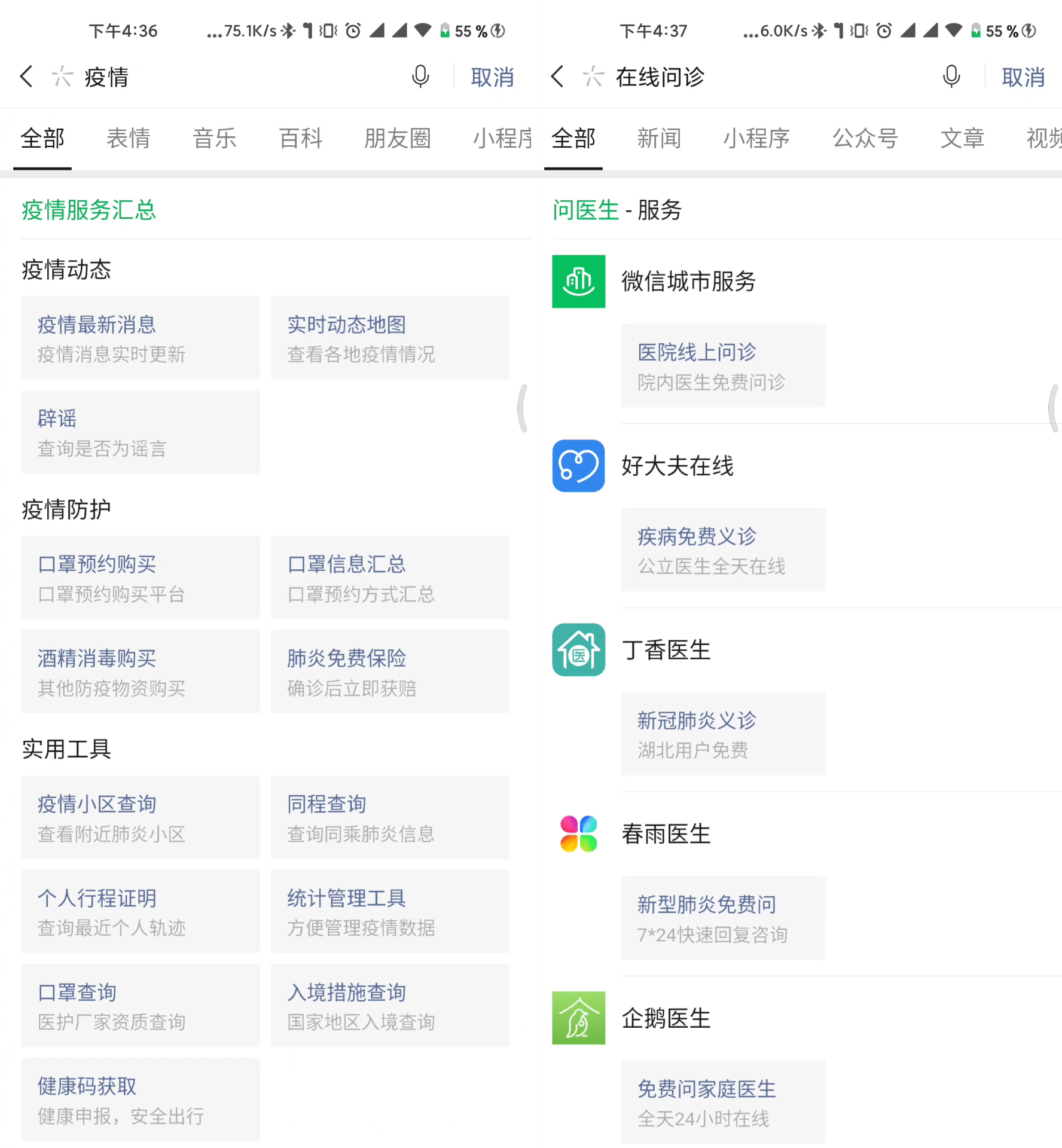Click the 疫情 search input field

coord(239,77)
